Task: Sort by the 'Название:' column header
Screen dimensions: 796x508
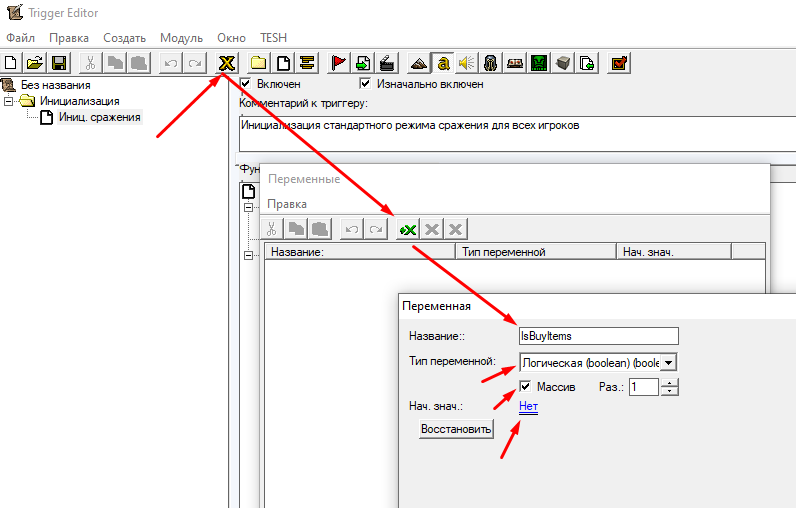Action: pos(360,252)
